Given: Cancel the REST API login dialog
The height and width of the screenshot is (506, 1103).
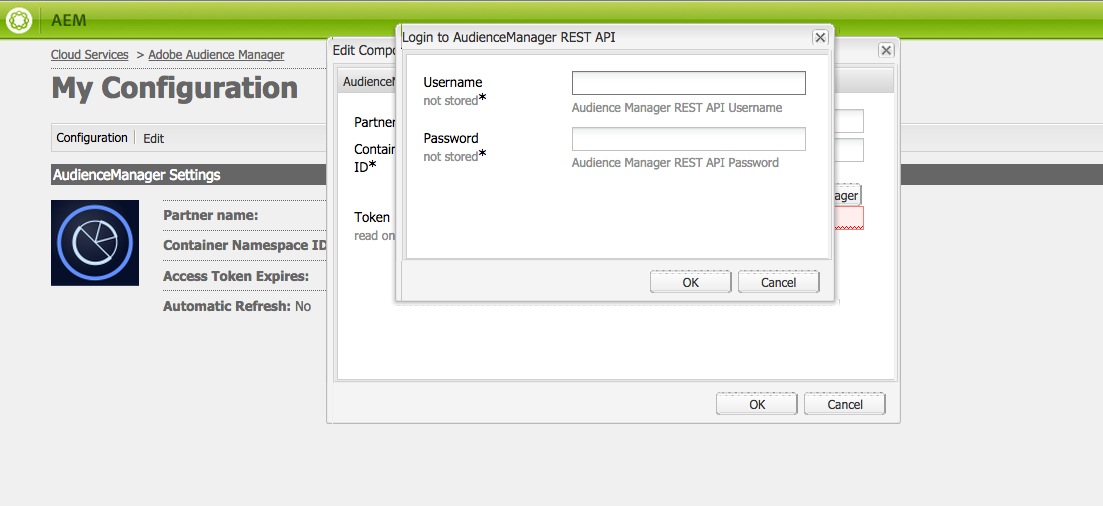Looking at the screenshot, I should [779, 282].
